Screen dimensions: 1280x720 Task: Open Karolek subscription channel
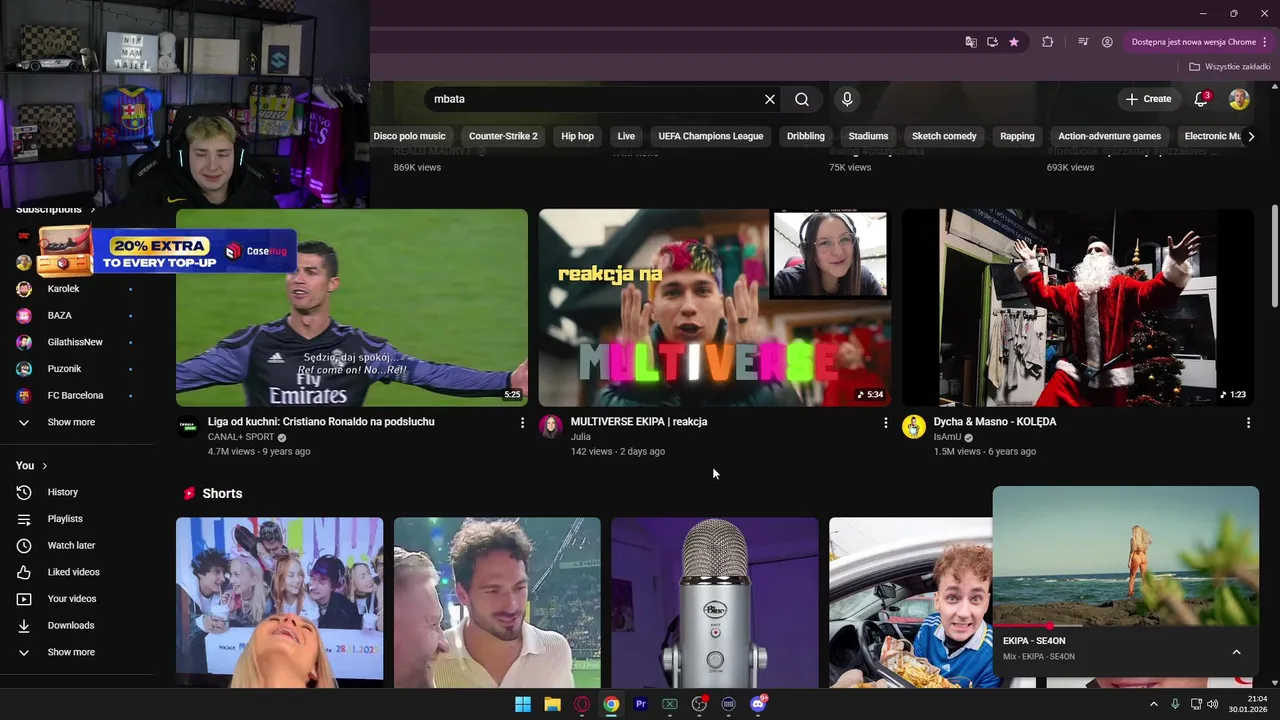click(63, 289)
